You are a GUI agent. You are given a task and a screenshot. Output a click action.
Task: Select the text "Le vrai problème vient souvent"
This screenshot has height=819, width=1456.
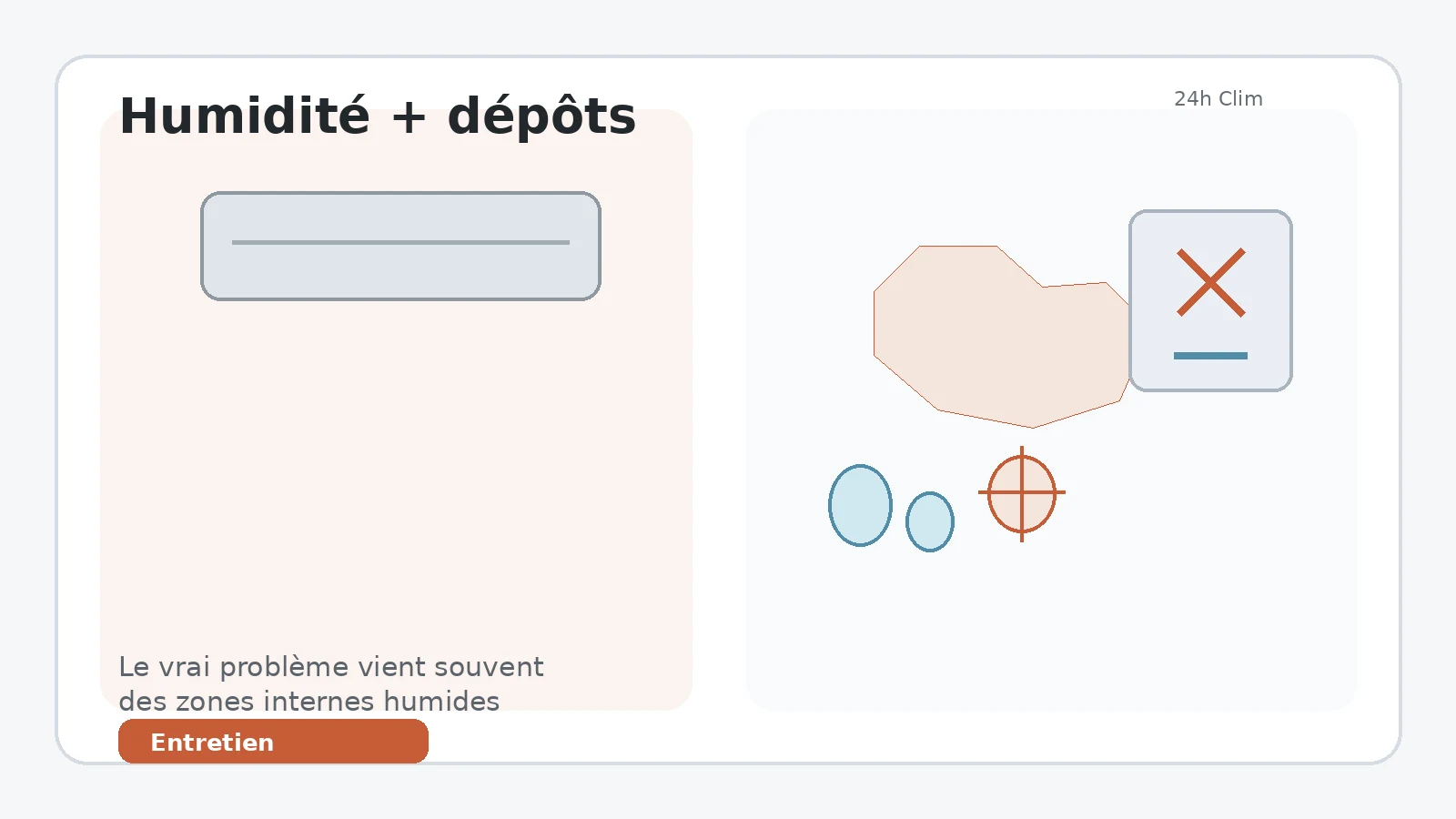click(x=331, y=667)
